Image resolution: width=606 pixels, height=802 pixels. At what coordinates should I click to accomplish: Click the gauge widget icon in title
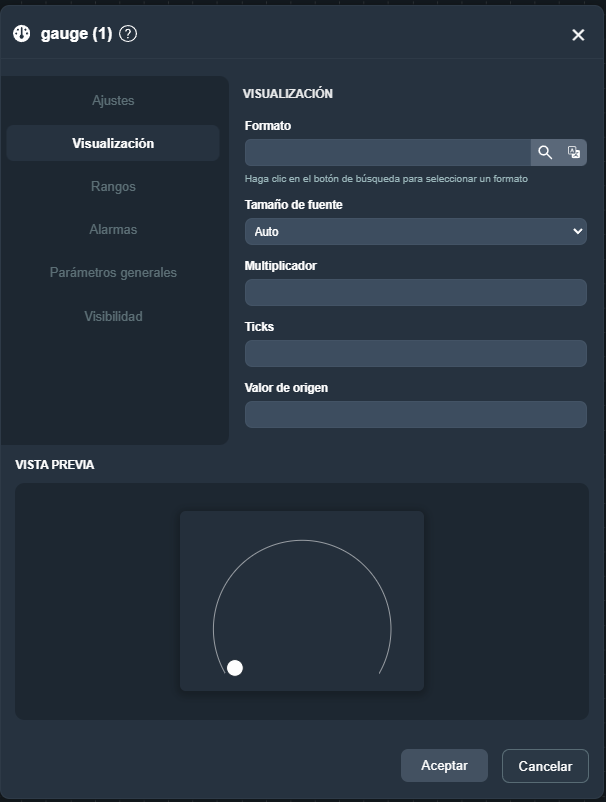pos(22,34)
